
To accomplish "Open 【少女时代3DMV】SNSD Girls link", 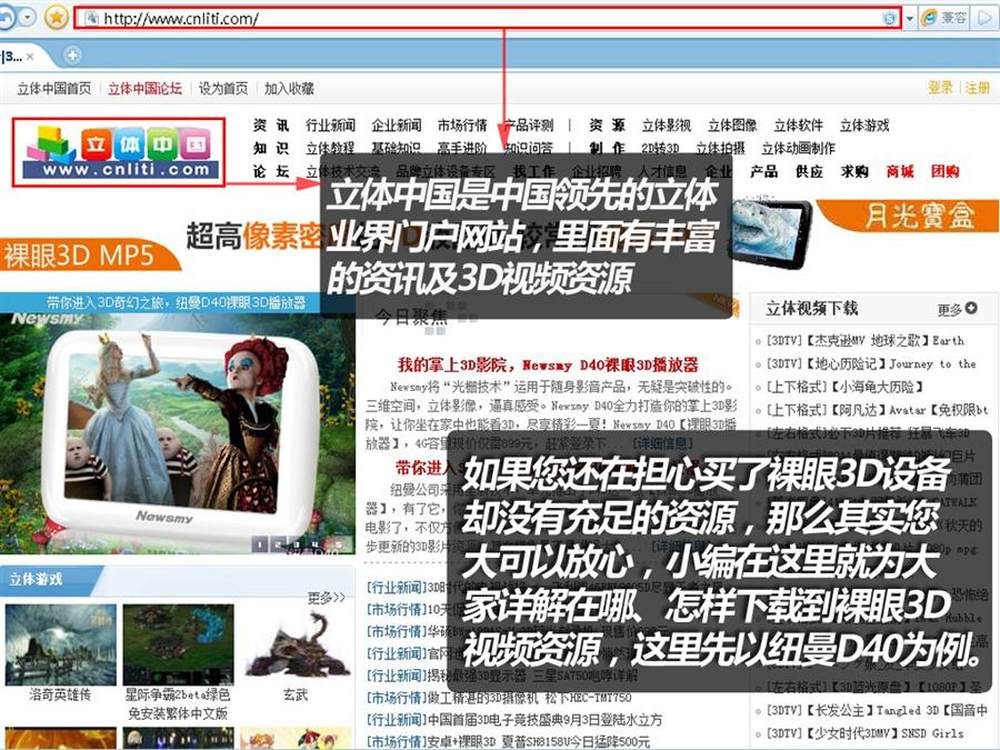I will coord(865,733).
